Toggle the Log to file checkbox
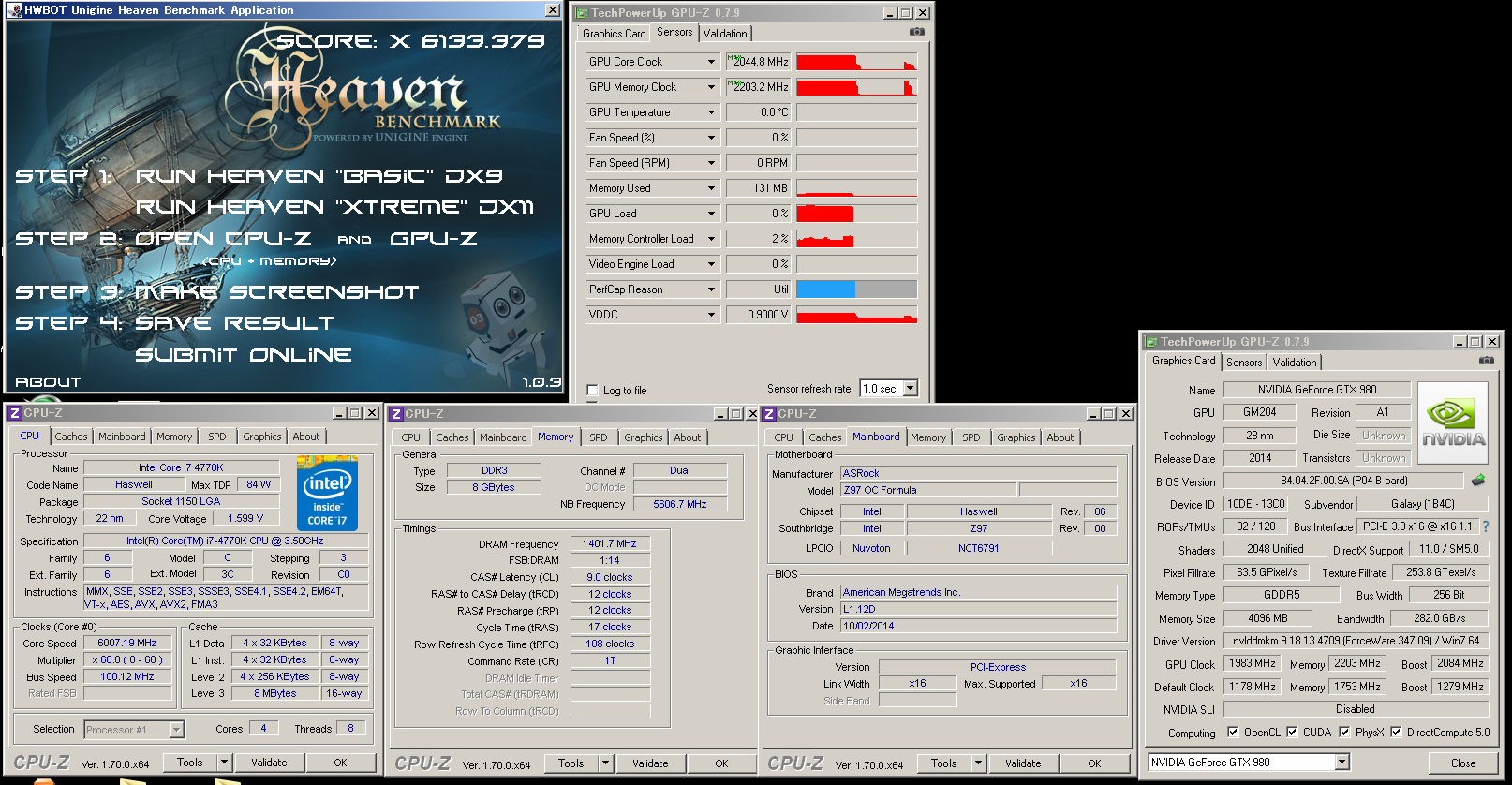The width and height of the screenshot is (1512, 785). pyautogui.click(x=592, y=391)
